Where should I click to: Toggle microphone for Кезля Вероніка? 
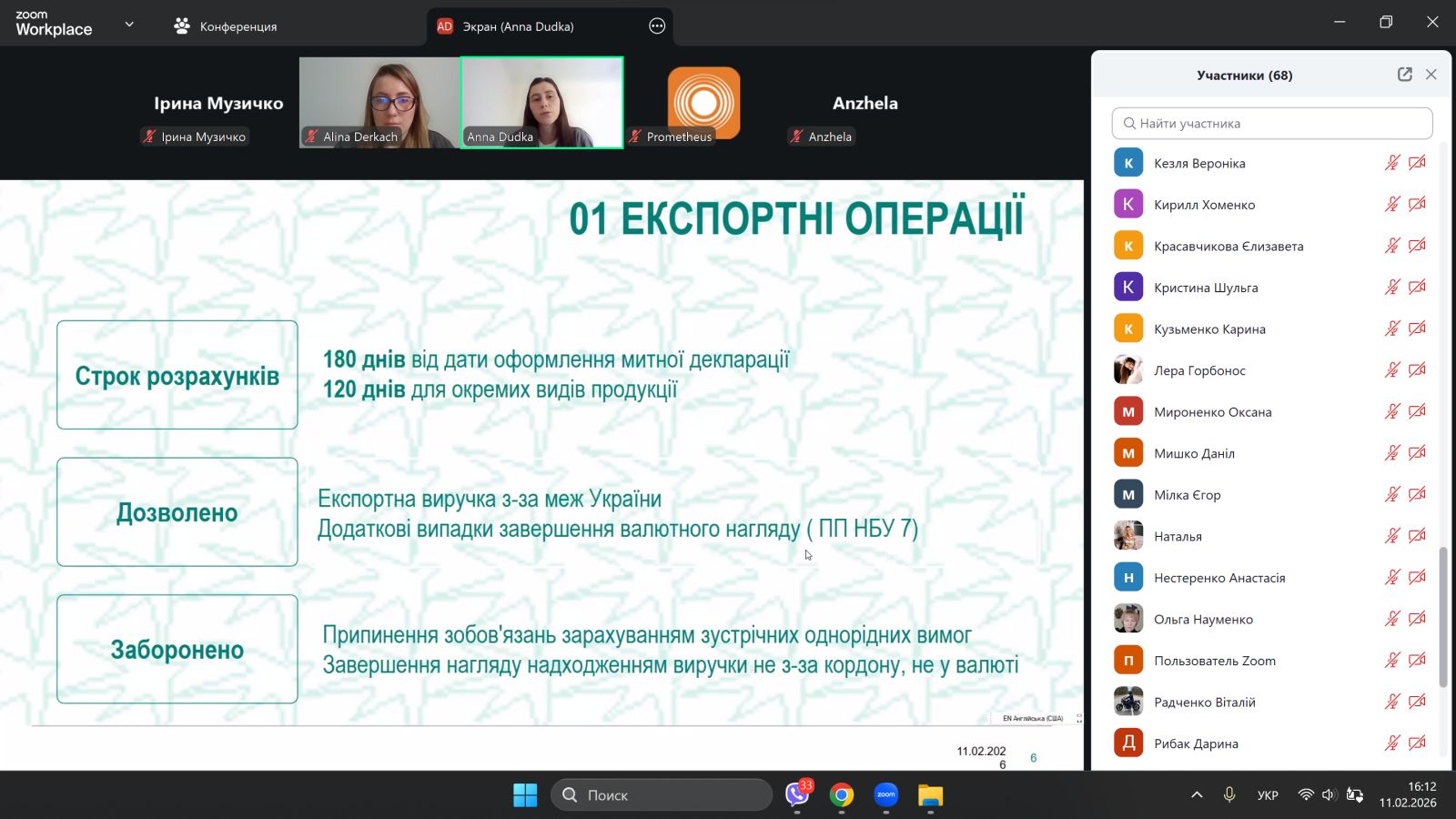pyautogui.click(x=1391, y=163)
